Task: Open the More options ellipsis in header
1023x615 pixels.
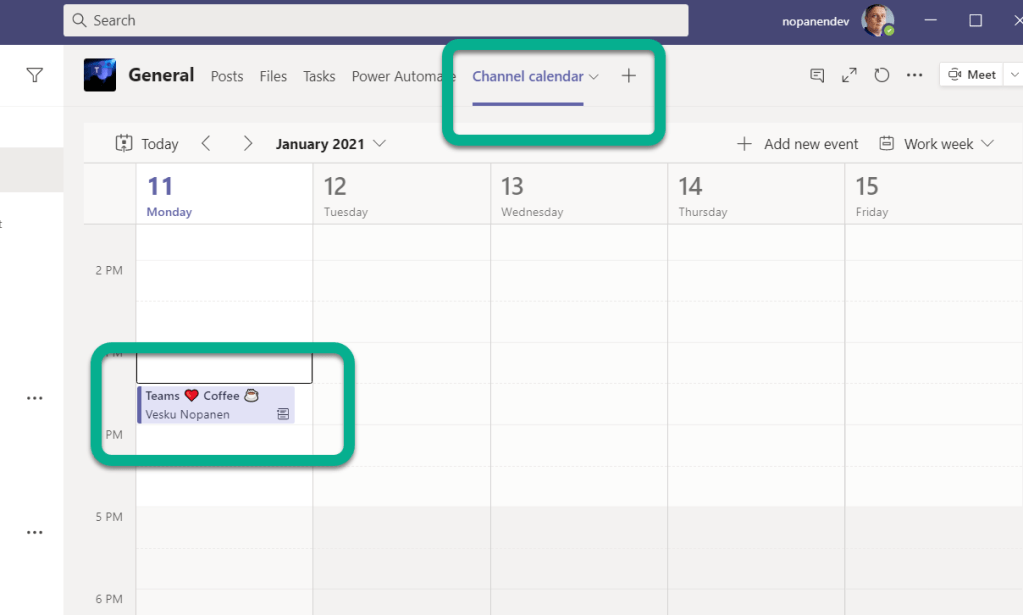Action: [x=914, y=75]
